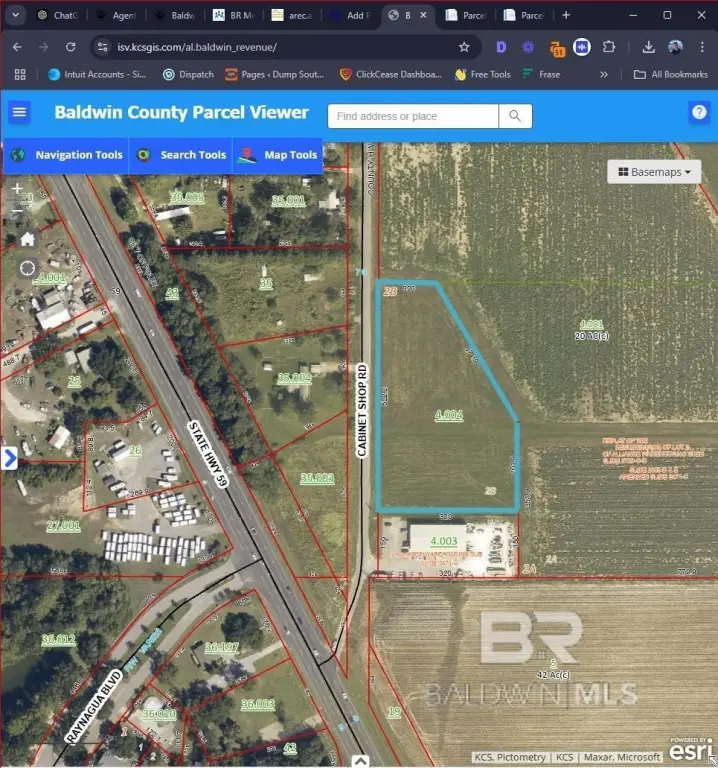This screenshot has height=768, width=718.
Task: Open the hamburger menu in Parcel Viewer header
Action: [19, 113]
